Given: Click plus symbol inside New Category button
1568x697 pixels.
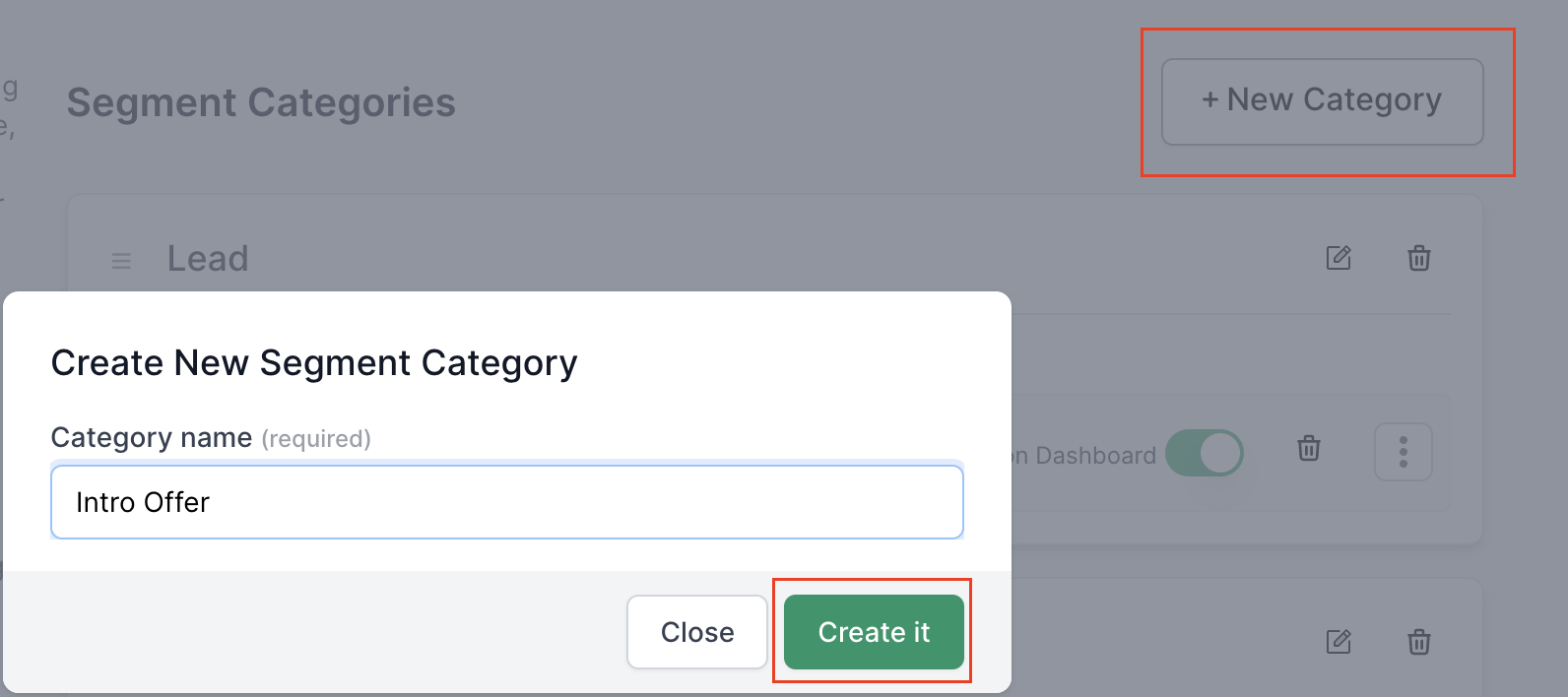Looking at the screenshot, I should 1210,100.
